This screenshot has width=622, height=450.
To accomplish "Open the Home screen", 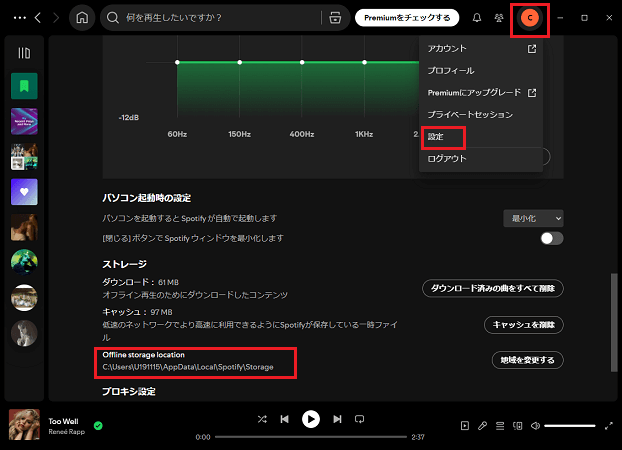I will click(x=82, y=18).
